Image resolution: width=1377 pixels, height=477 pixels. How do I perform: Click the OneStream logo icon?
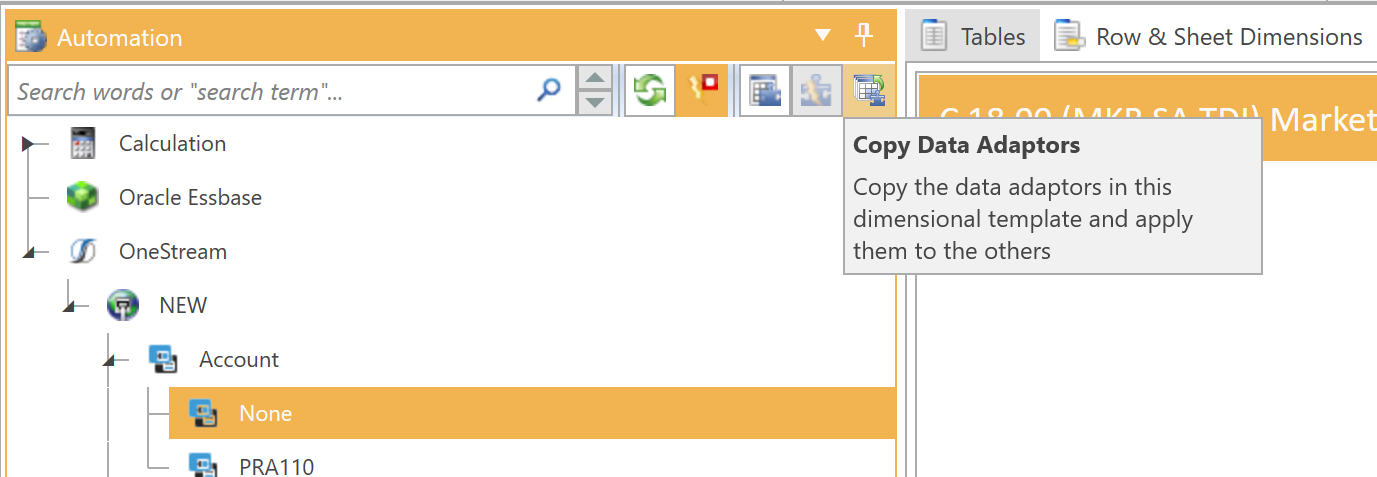pos(83,252)
